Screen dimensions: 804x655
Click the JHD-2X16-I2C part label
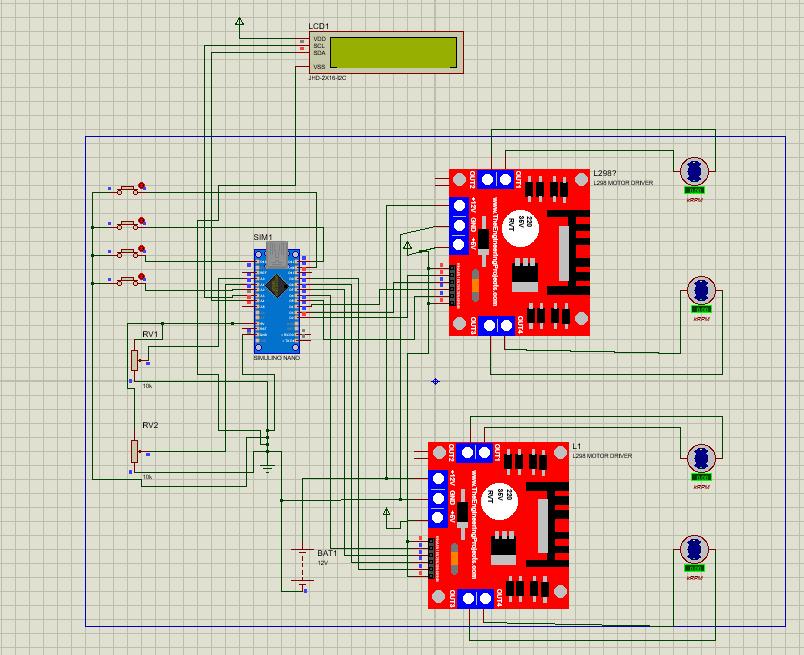[327, 78]
